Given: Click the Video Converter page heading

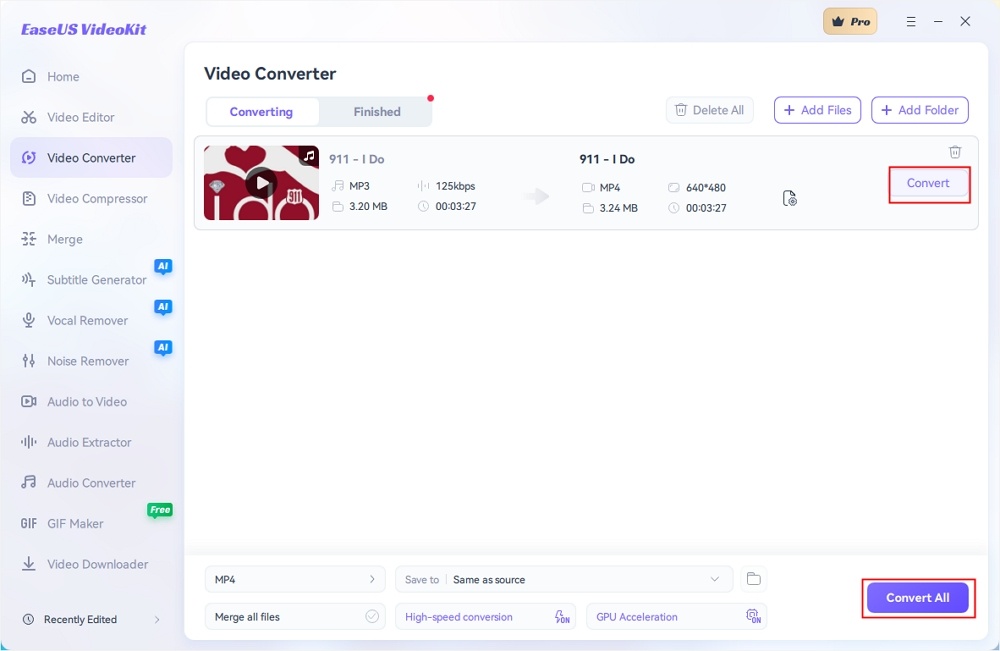Looking at the screenshot, I should click(270, 74).
